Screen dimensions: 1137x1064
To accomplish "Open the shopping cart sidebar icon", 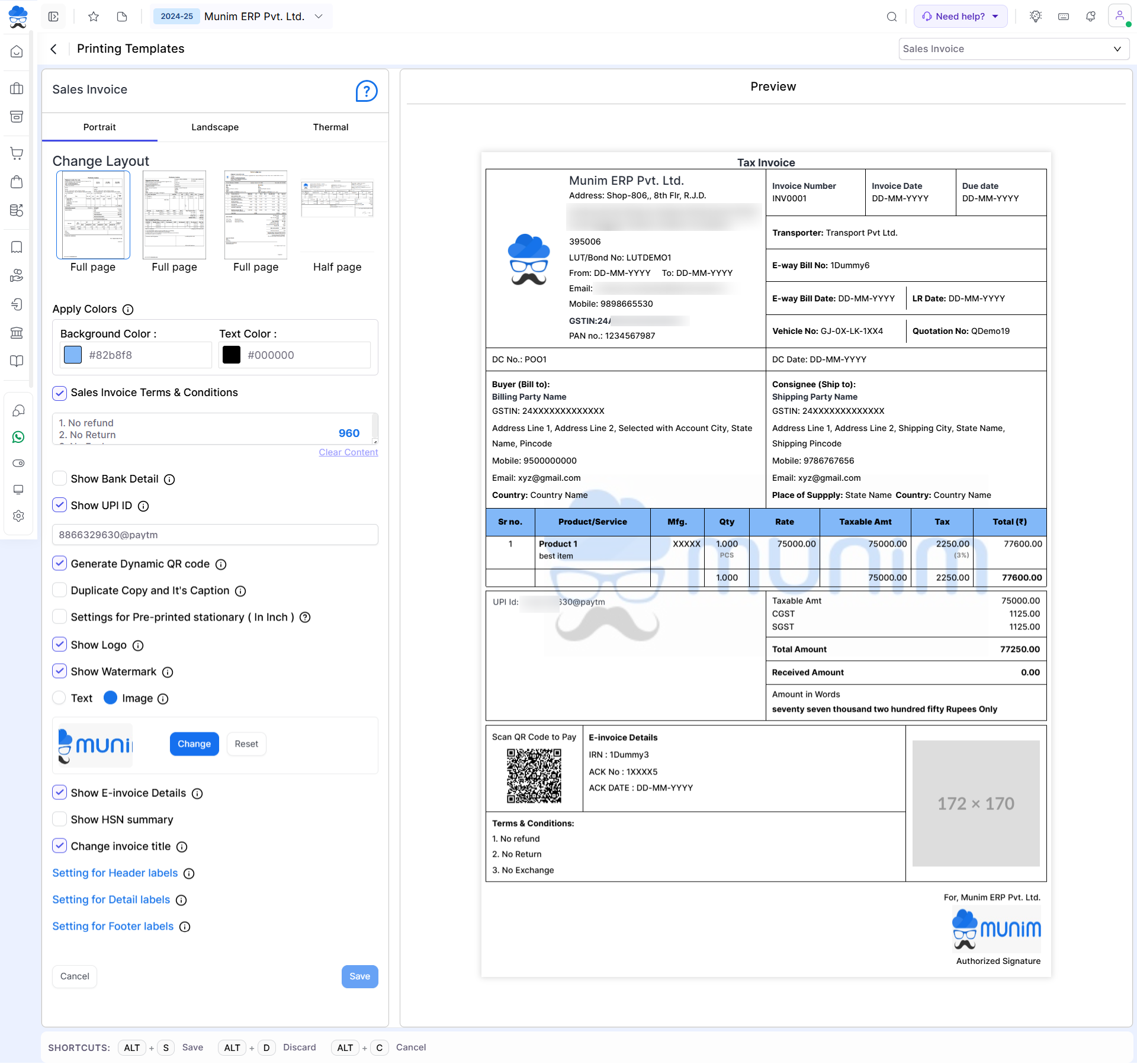I will click(17, 153).
